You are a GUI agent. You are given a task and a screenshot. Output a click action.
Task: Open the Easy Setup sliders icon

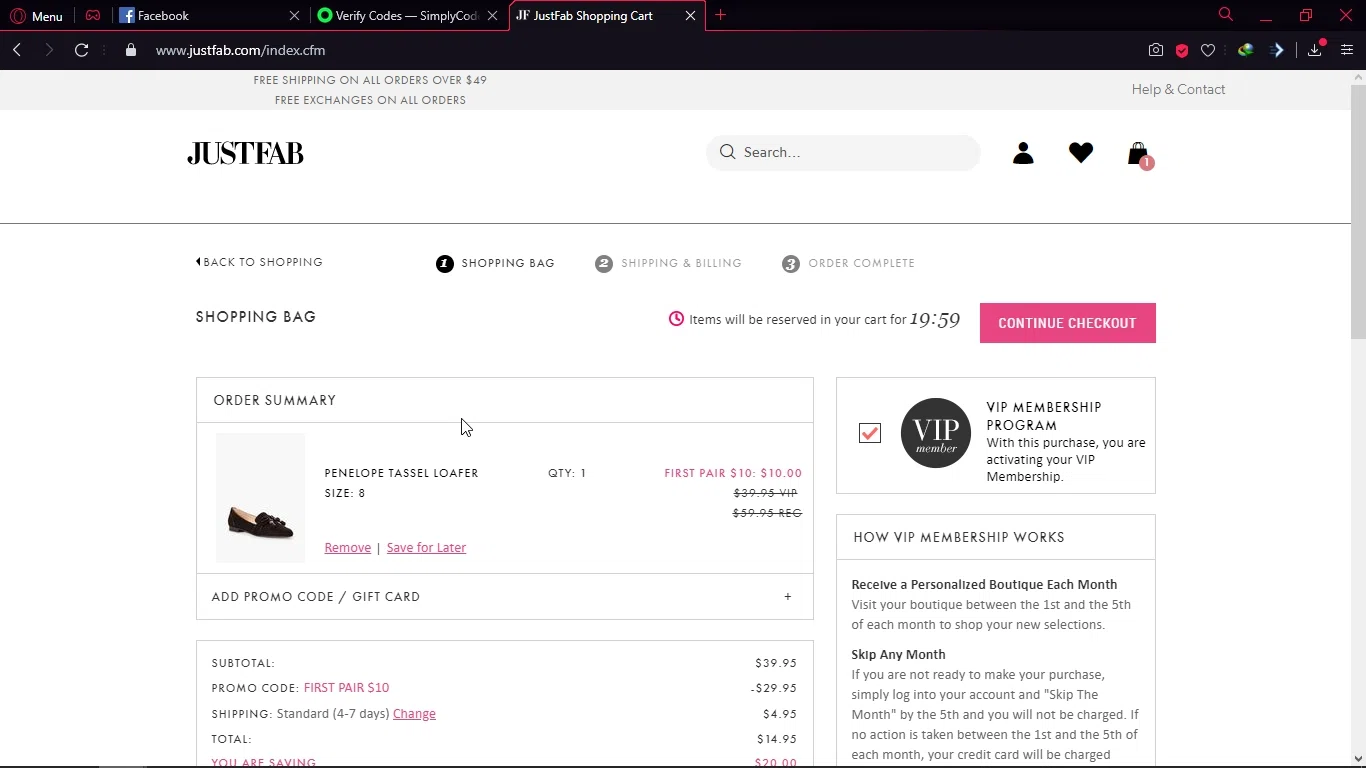point(1347,50)
